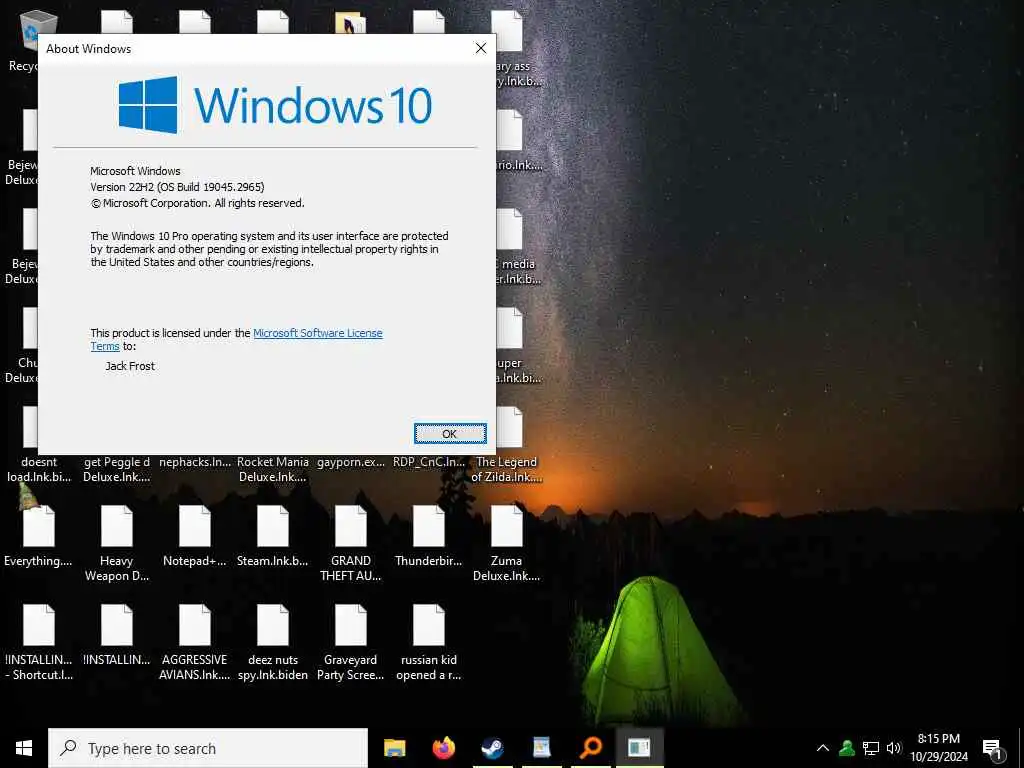
Task: Click the About Windows title bar text
Action: [88, 49]
